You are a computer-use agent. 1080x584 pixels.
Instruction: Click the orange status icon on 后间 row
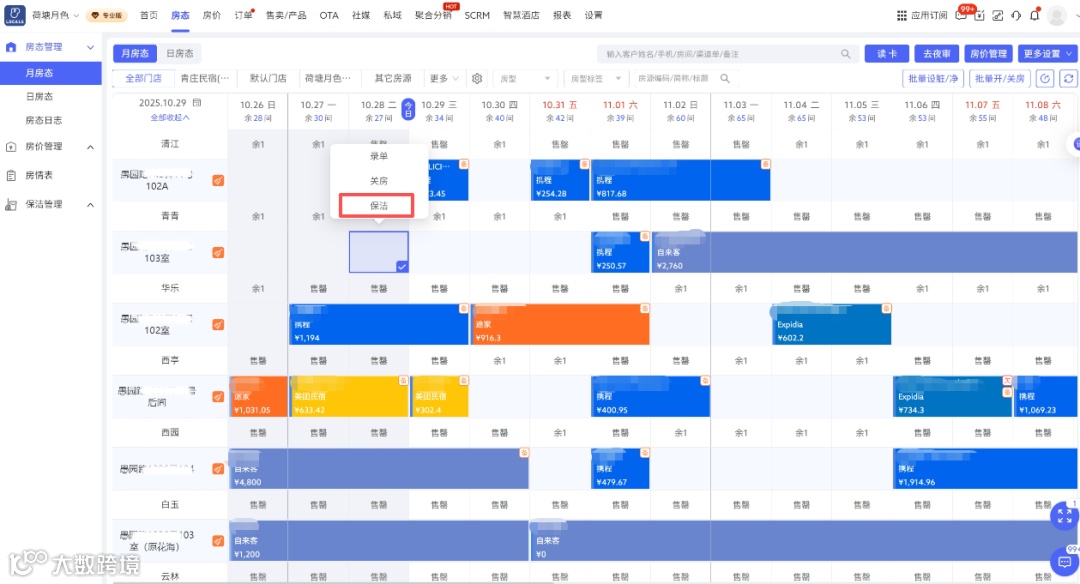[x=218, y=397]
